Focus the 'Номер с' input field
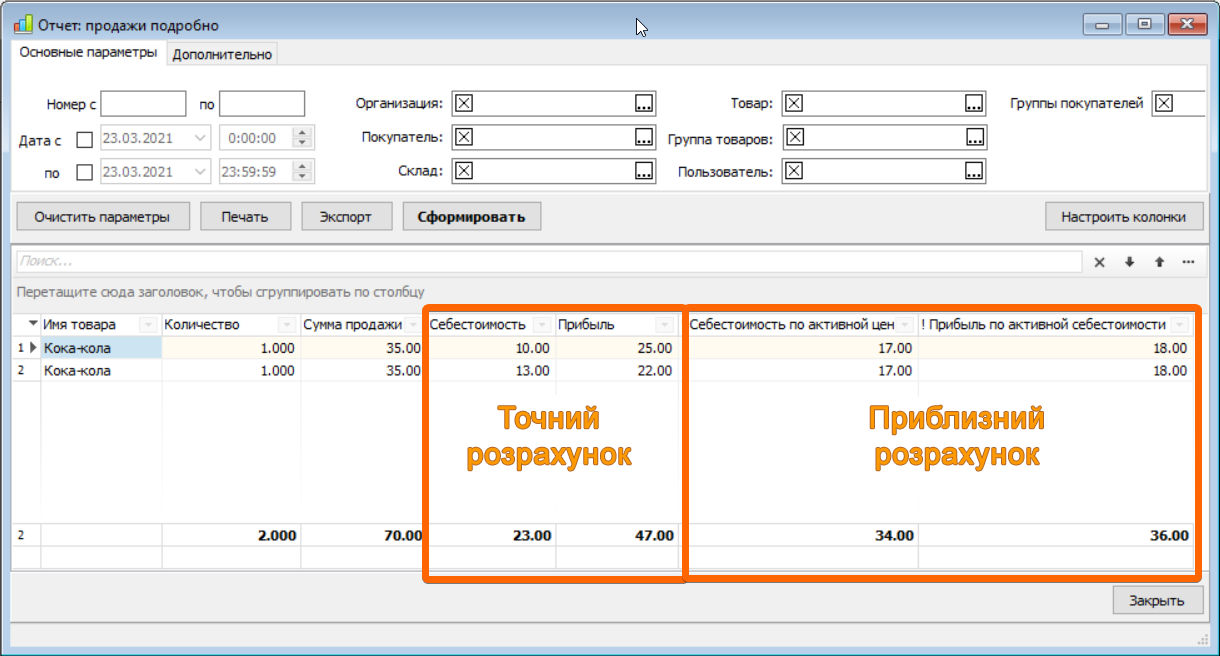 143,104
